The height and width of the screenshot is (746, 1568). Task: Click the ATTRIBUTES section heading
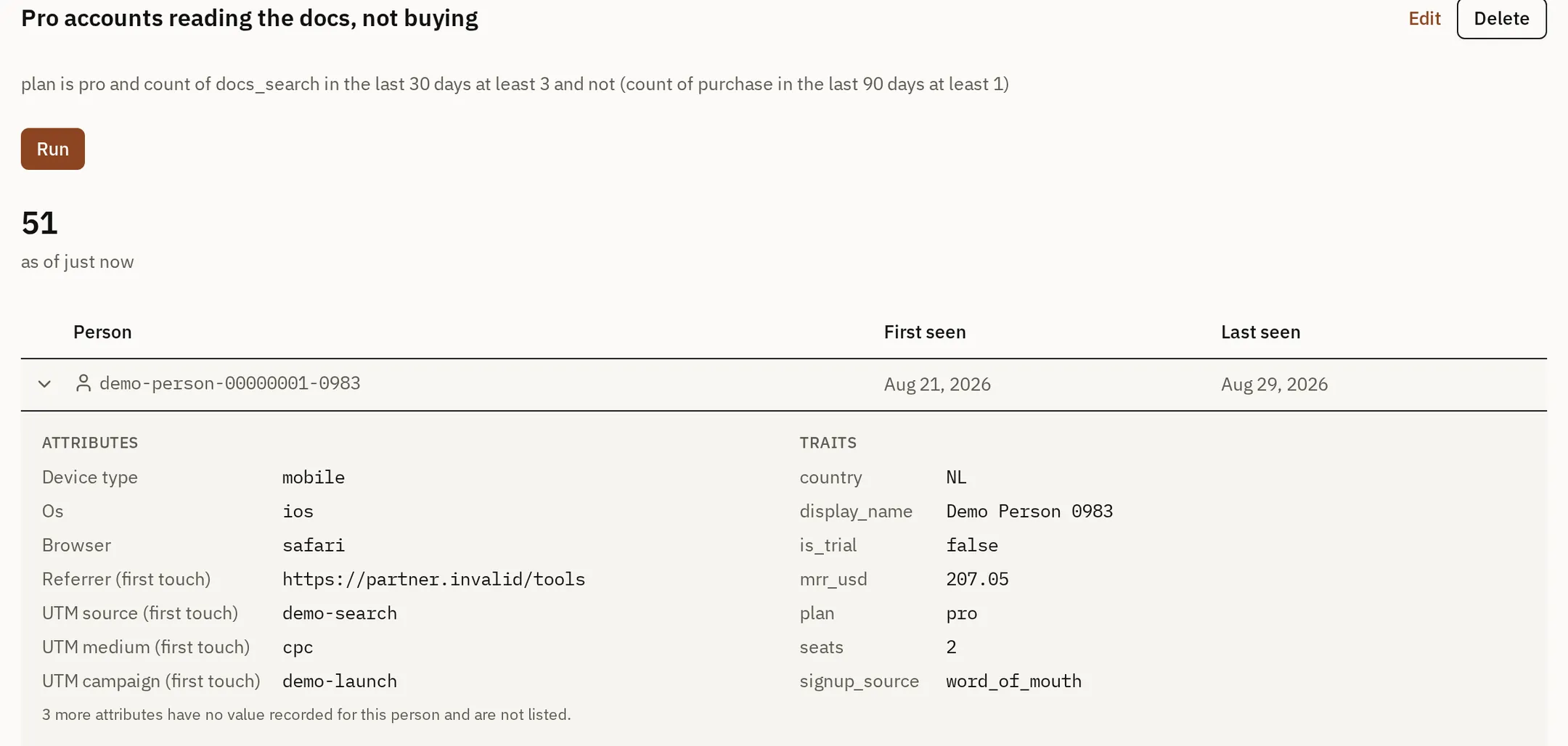pyautogui.click(x=90, y=443)
